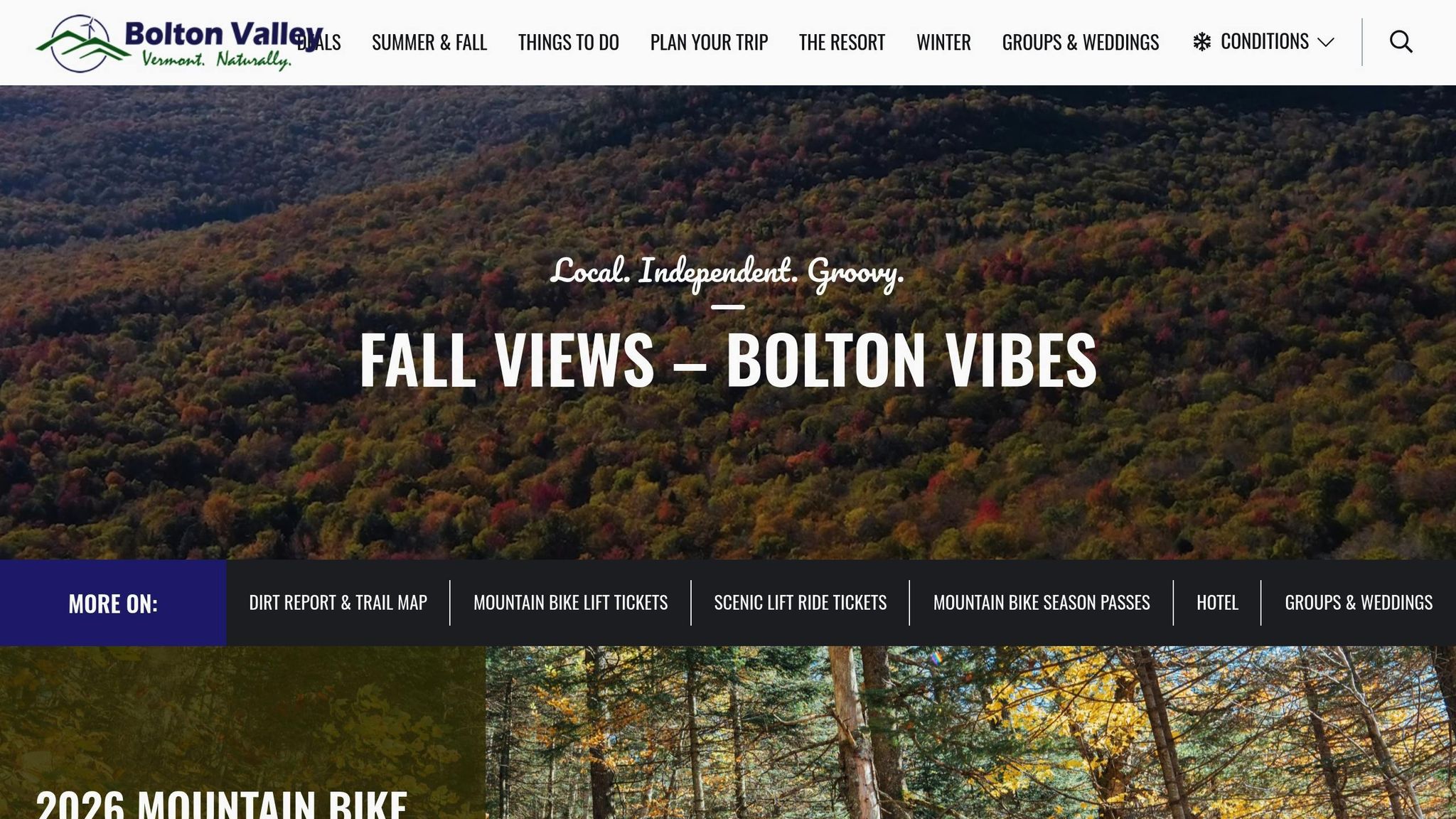The width and height of the screenshot is (1456, 819).
Task: Open Mountain Bike Lift Tickets link
Action: tap(570, 603)
